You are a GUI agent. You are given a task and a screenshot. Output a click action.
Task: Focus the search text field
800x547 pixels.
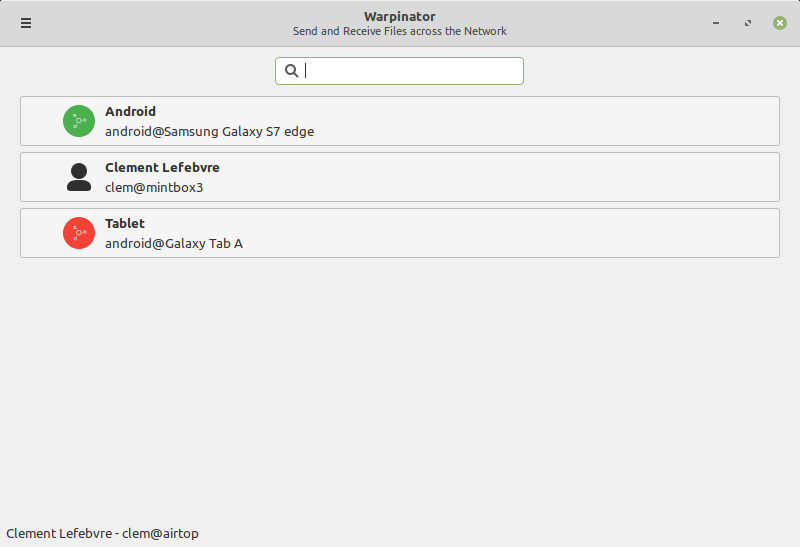tap(410, 71)
